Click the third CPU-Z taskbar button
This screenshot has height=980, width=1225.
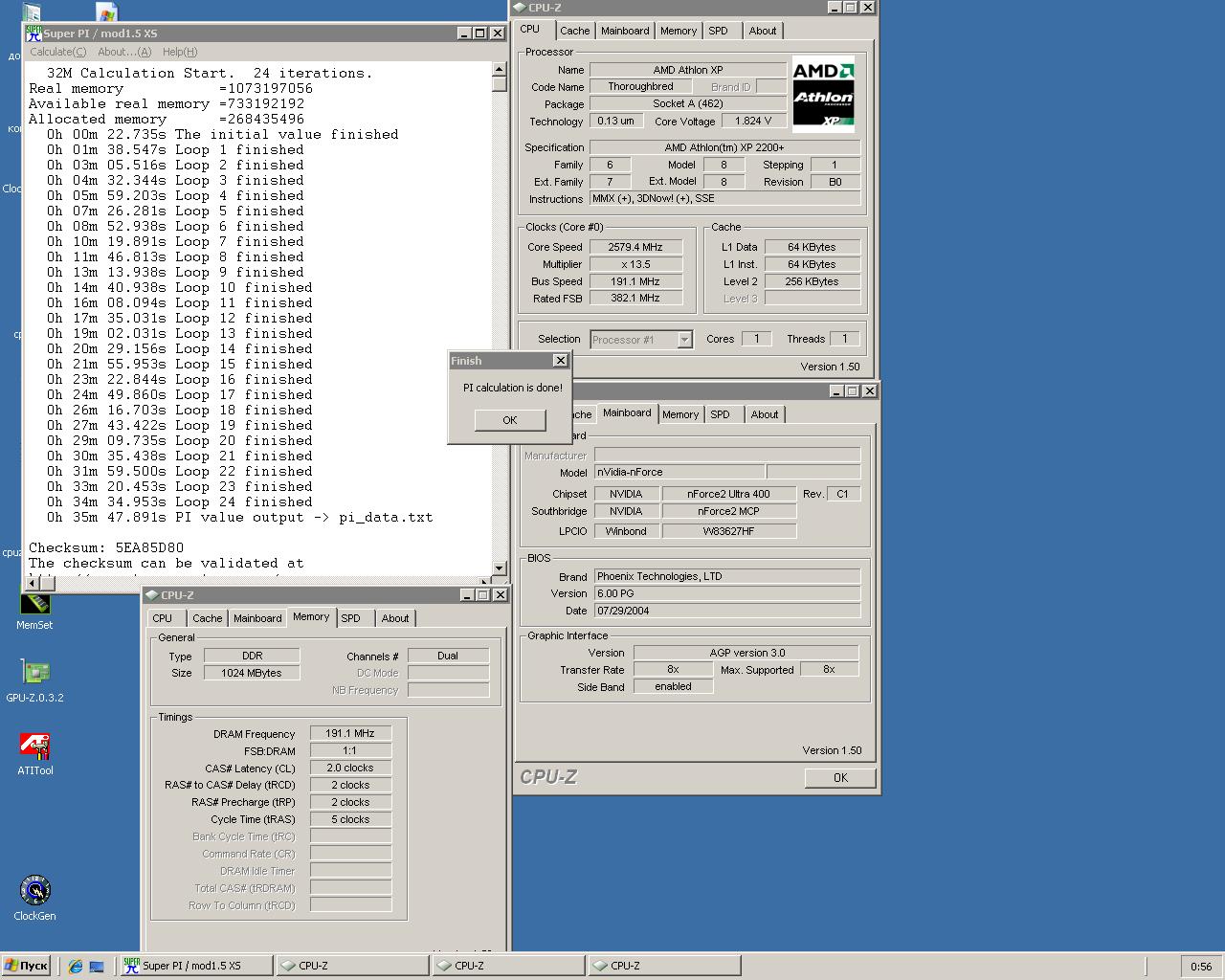coord(665,966)
